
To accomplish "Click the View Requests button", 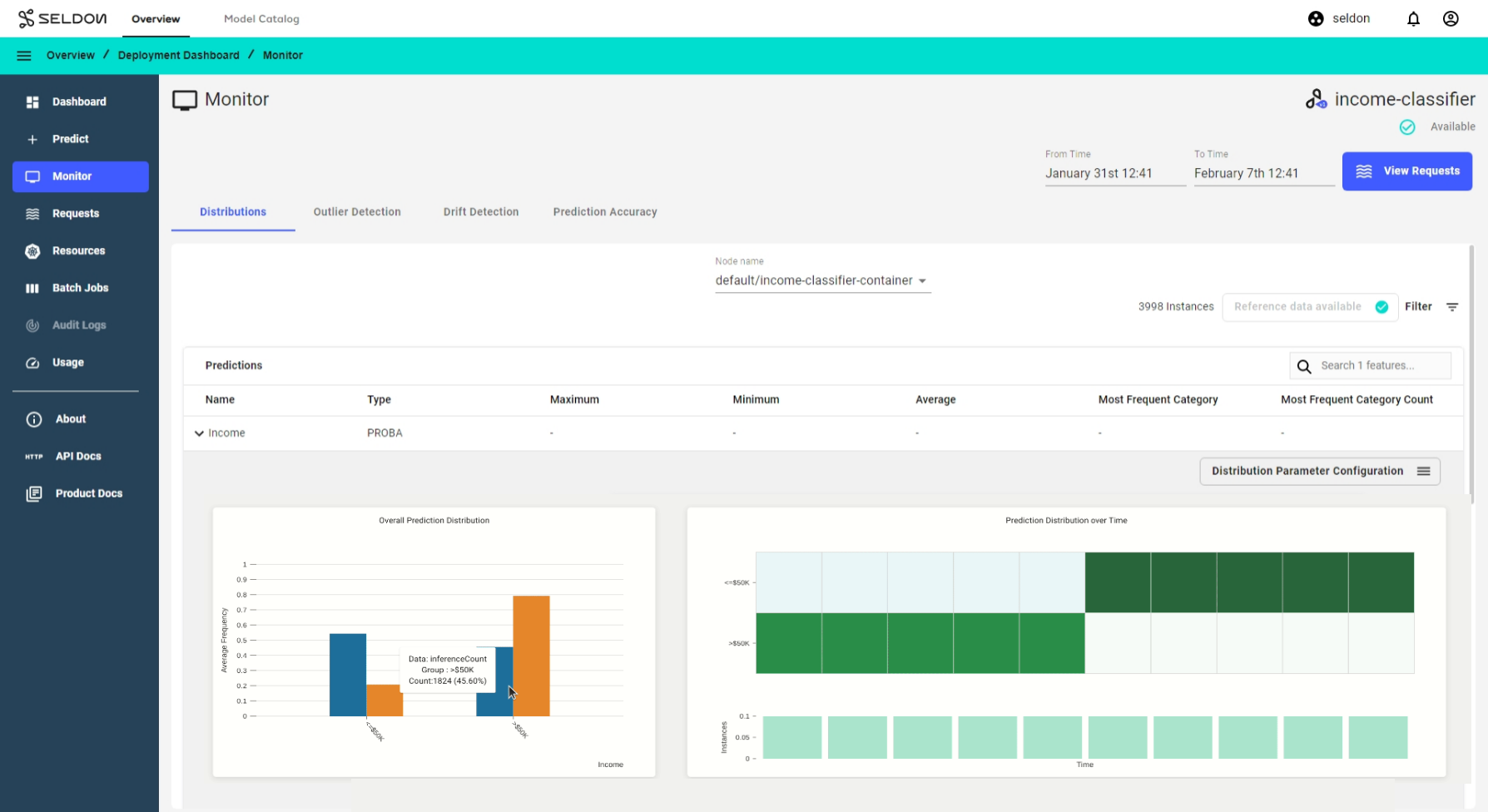I will 1407,171.
